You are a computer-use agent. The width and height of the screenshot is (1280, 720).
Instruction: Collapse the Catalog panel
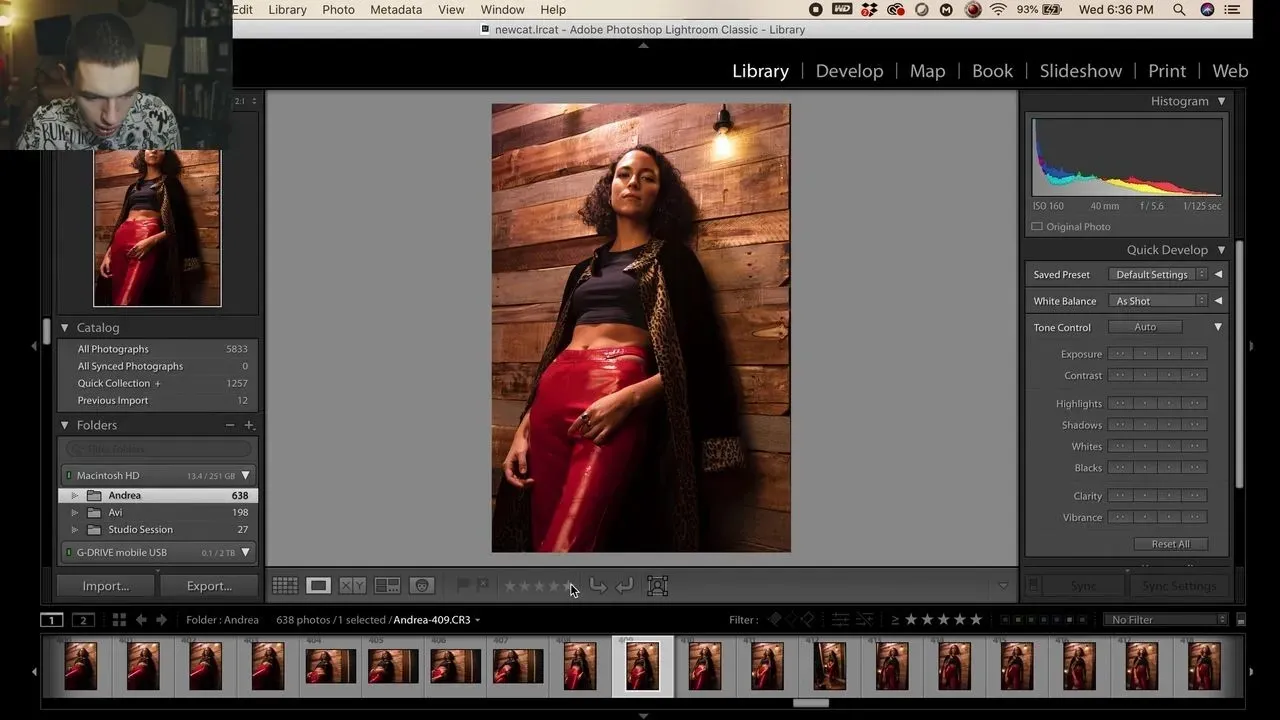[65, 328]
